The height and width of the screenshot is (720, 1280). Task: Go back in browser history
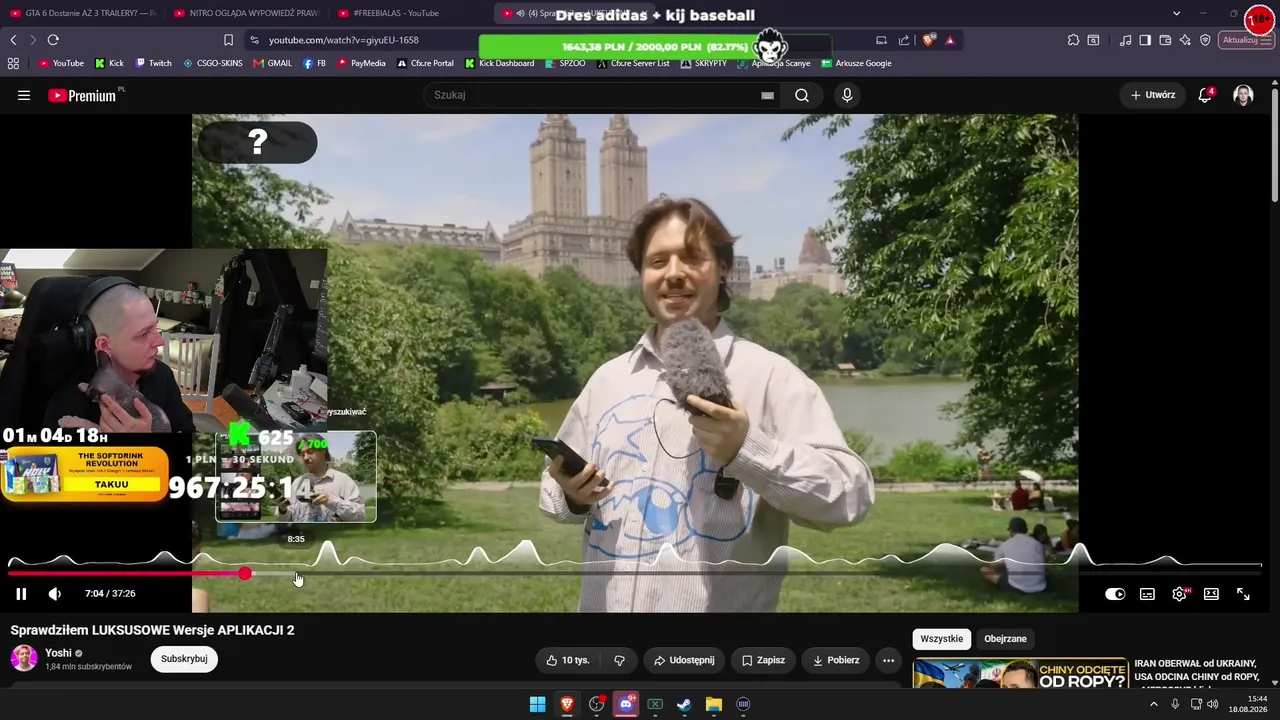pos(13,40)
